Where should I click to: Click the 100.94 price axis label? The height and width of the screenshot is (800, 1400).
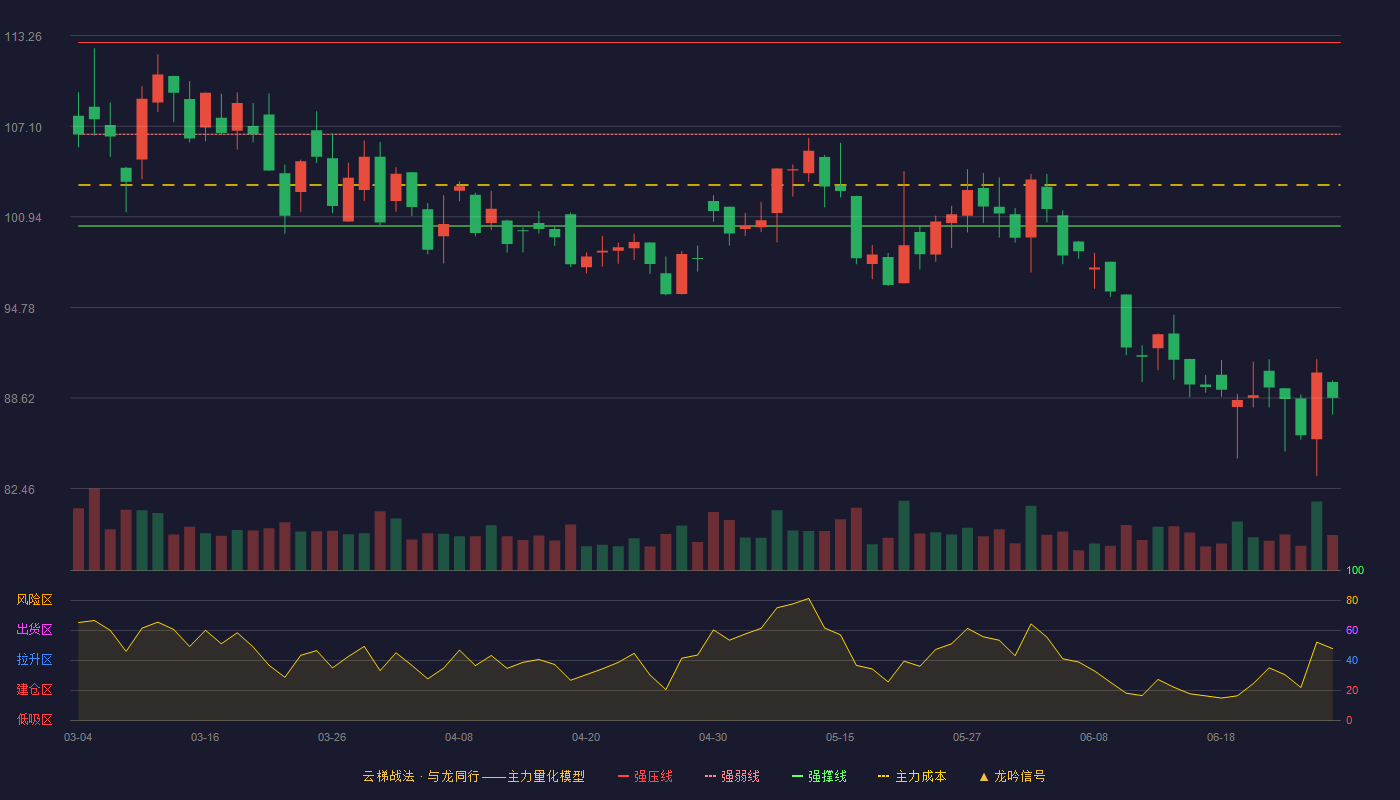pyautogui.click(x=23, y=218)
